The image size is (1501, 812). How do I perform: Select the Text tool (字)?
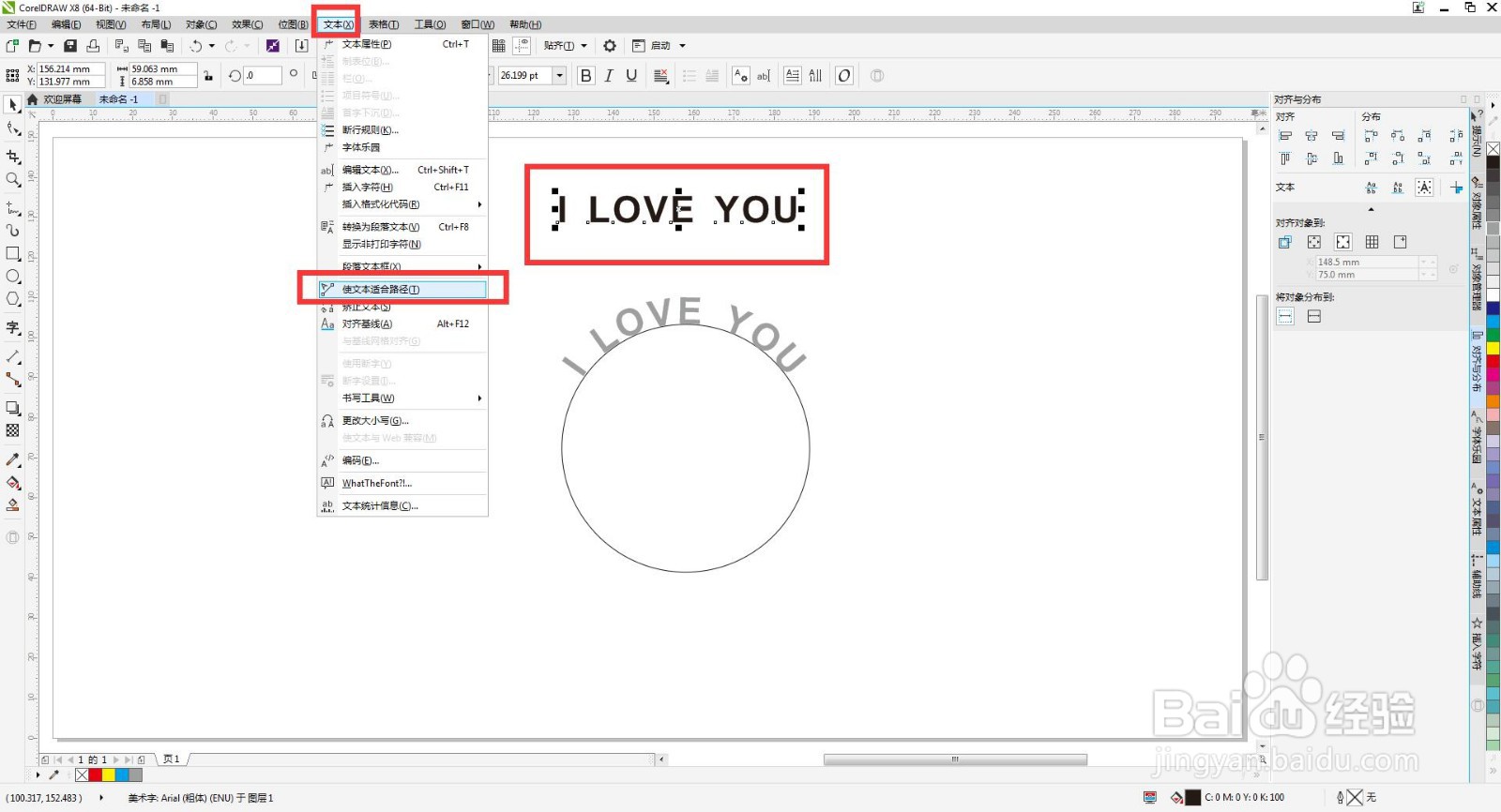pos(13,327)
